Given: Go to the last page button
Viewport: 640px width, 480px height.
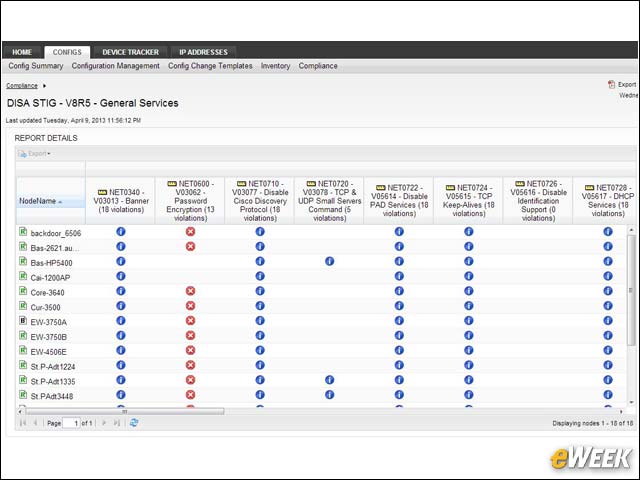Looking at the screenshot, I should pyautogui.click(x=117, y=423).
